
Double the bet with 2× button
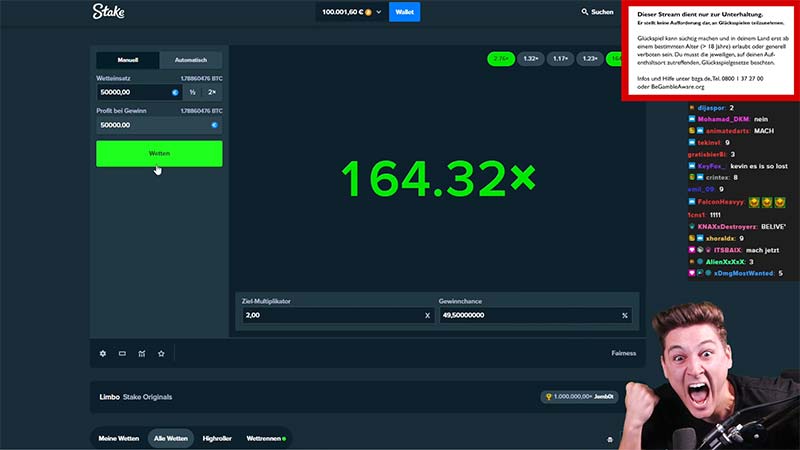point(212,92)
